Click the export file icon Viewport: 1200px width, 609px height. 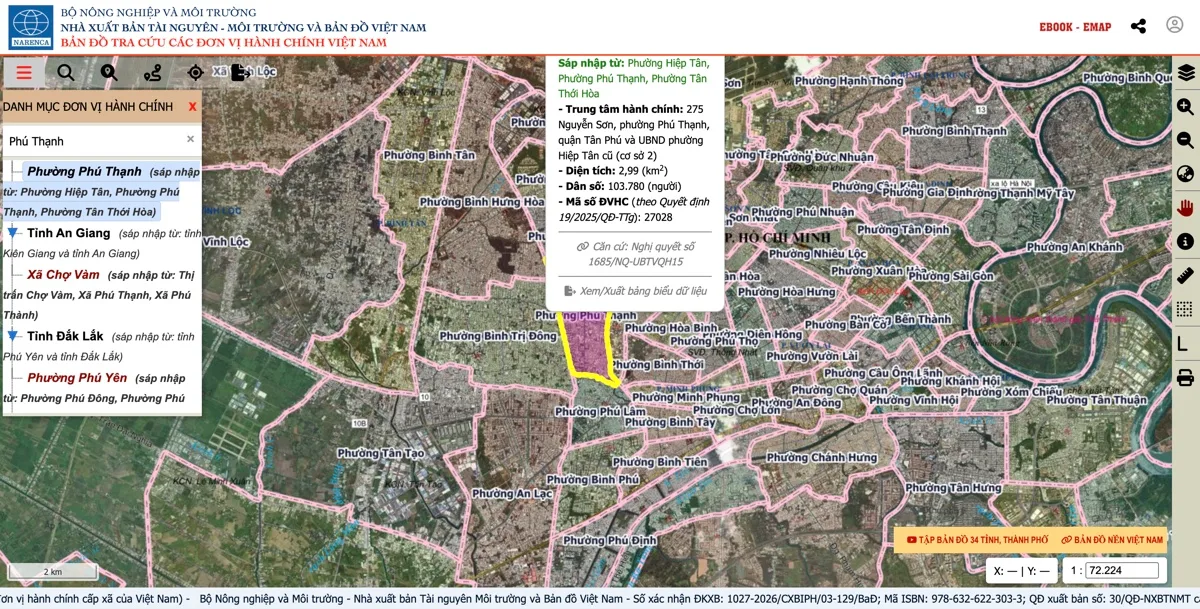tap(240, 72)
